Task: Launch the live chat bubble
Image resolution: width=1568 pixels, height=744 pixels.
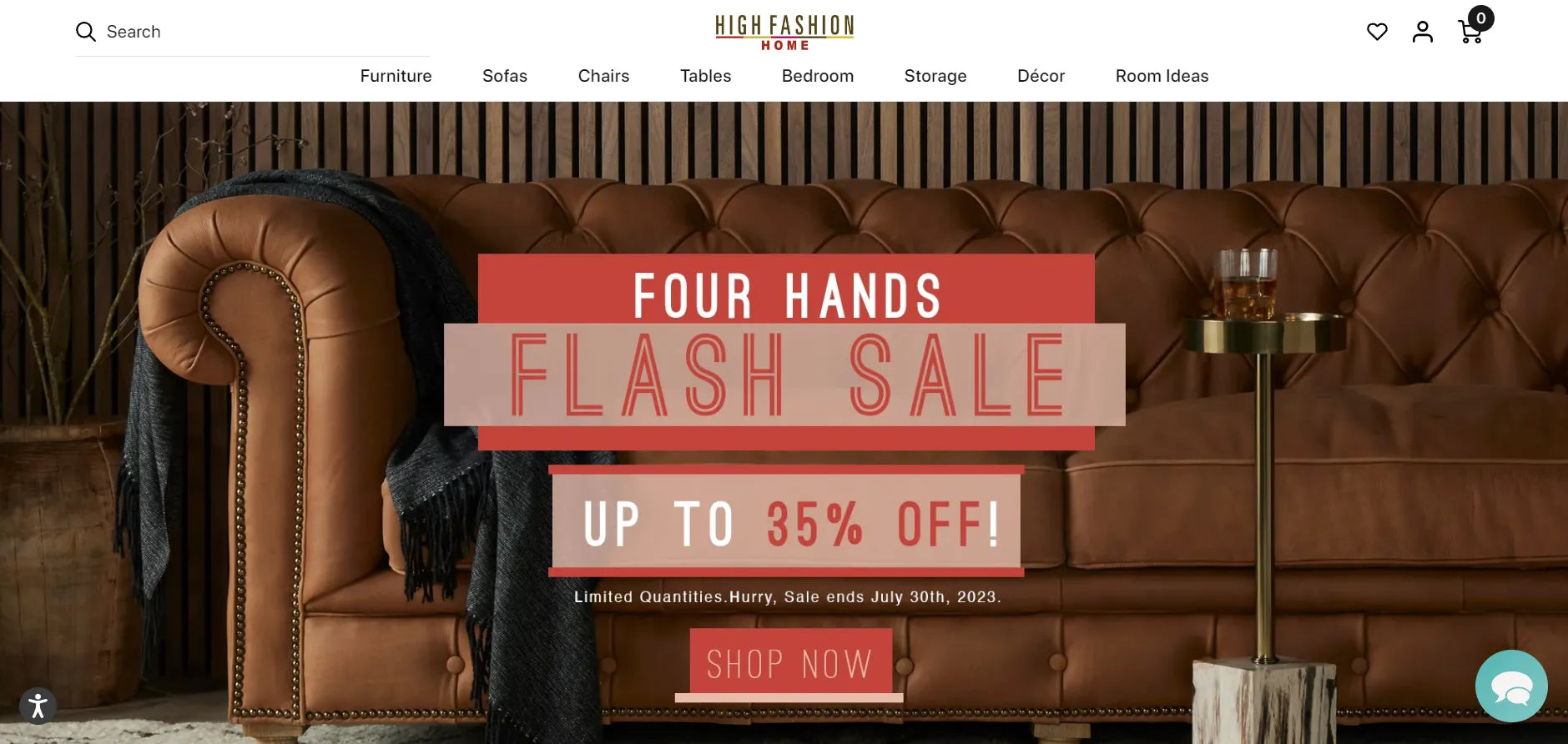Action: (1511, 686)
